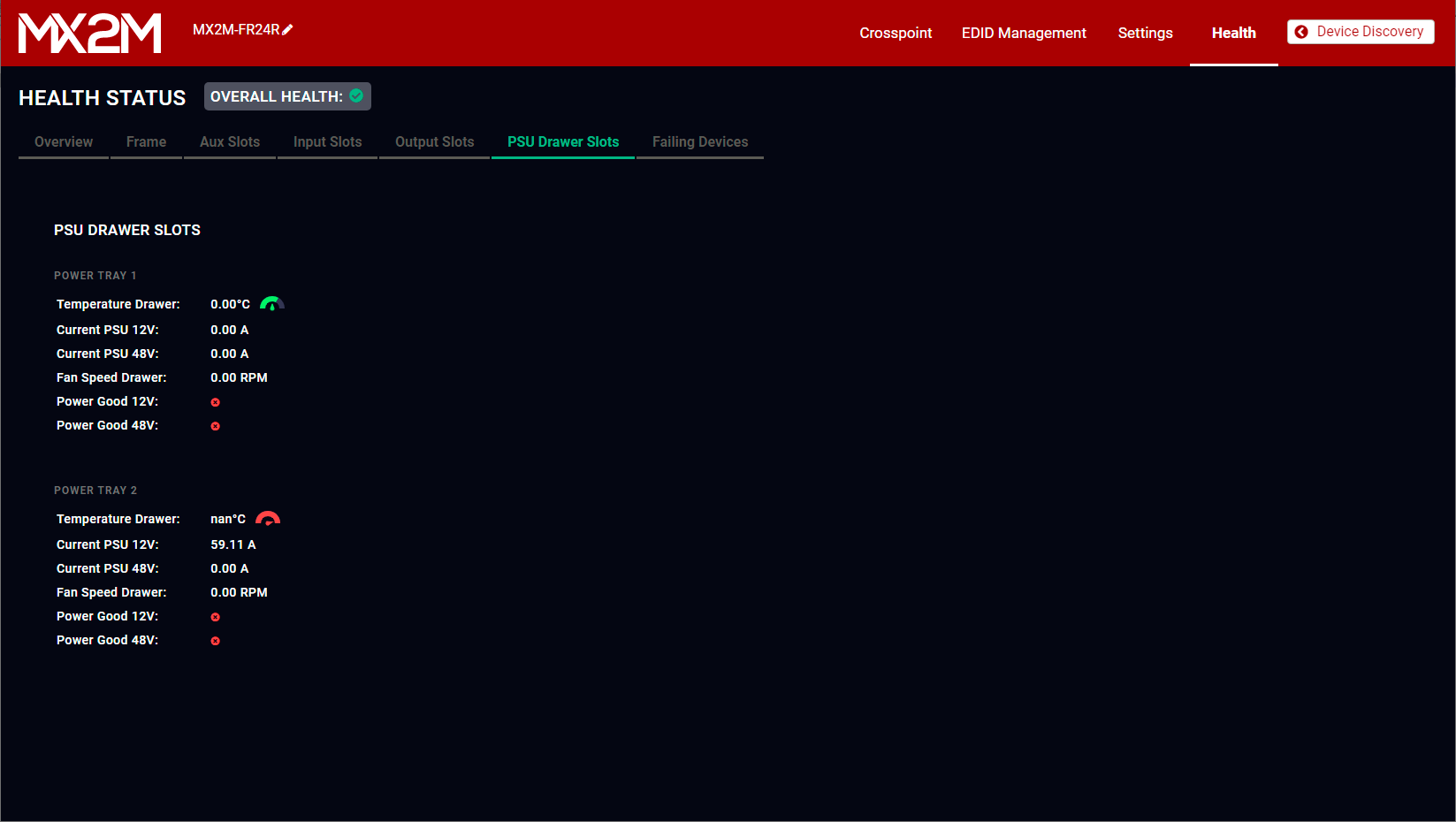Edit device name pencil icon
The height and width of the screenshot is (822, 1456).
click(287, 30)
